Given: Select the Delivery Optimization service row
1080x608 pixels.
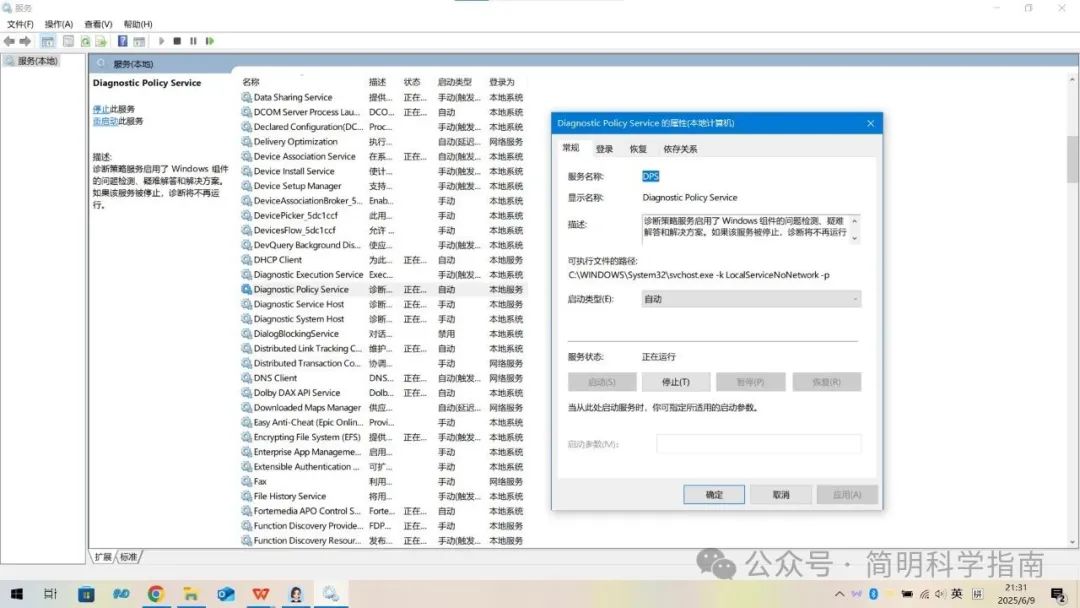Looking at the screenshot, I should tap(382, 142).
